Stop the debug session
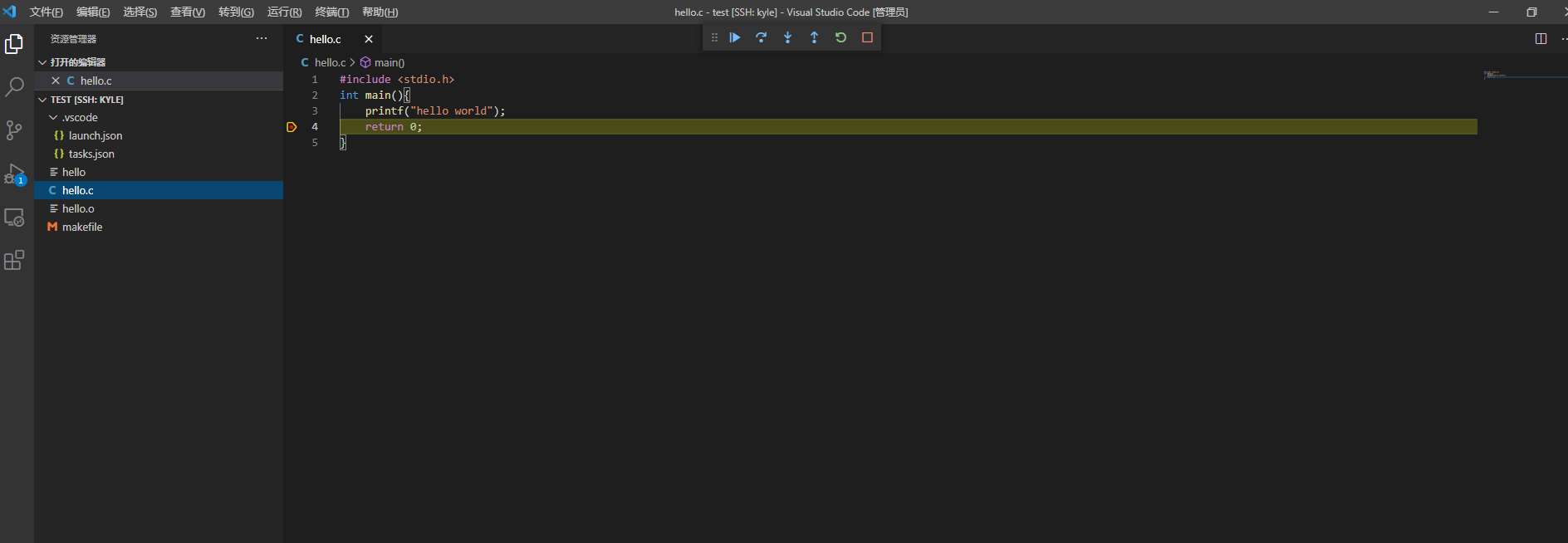The image size is (1568, 543). [868, 37]
